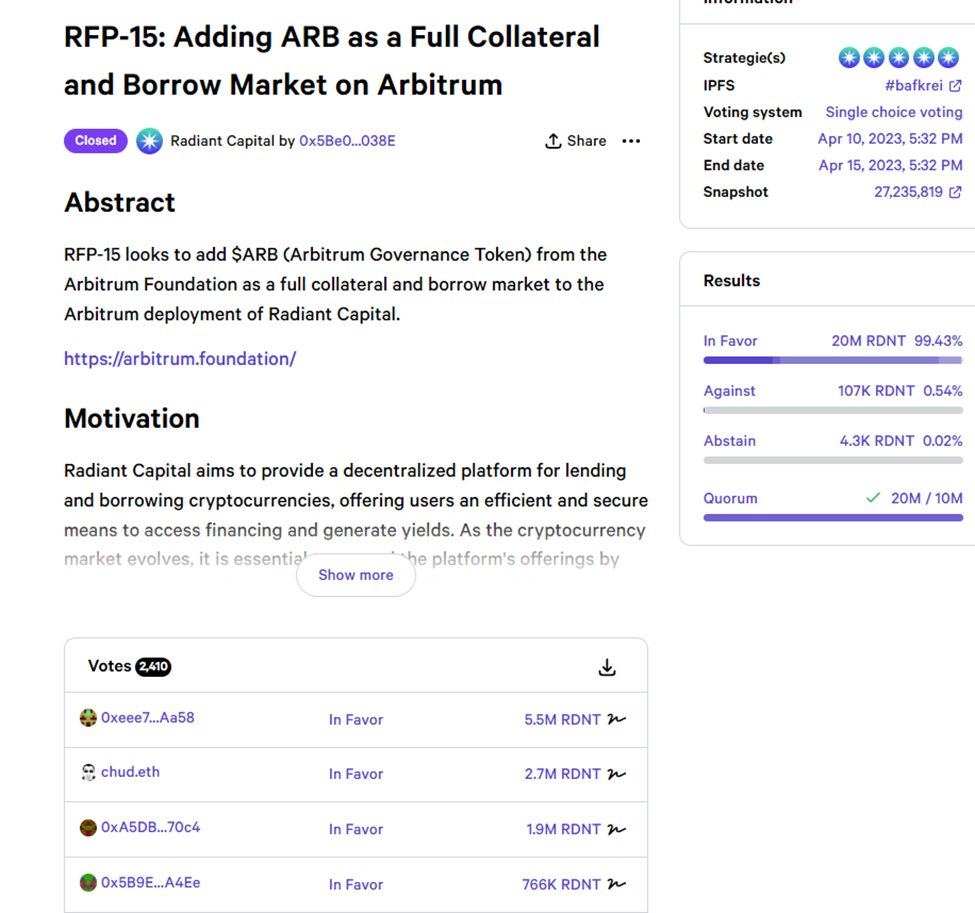Click the Radiant Capital space avatar
Screen dimensions: 975x913
[x=149, y=141]
